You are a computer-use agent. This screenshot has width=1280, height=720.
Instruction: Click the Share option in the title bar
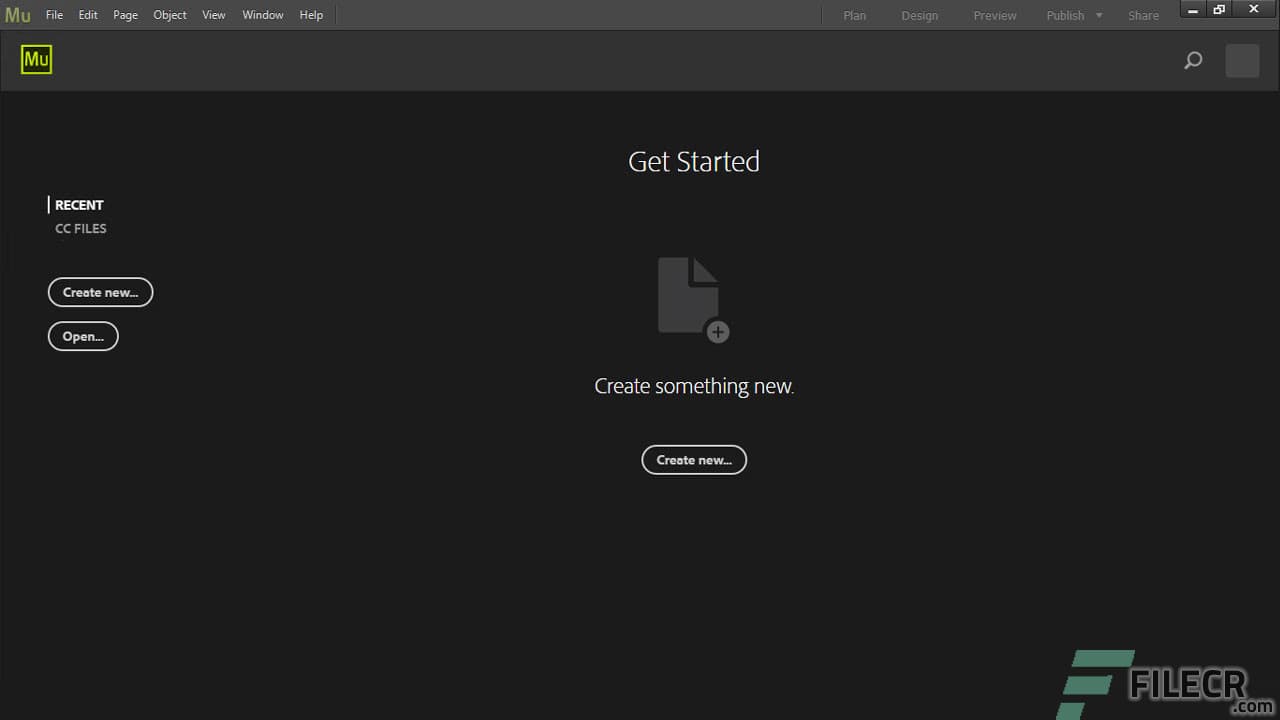(1143, 15)
